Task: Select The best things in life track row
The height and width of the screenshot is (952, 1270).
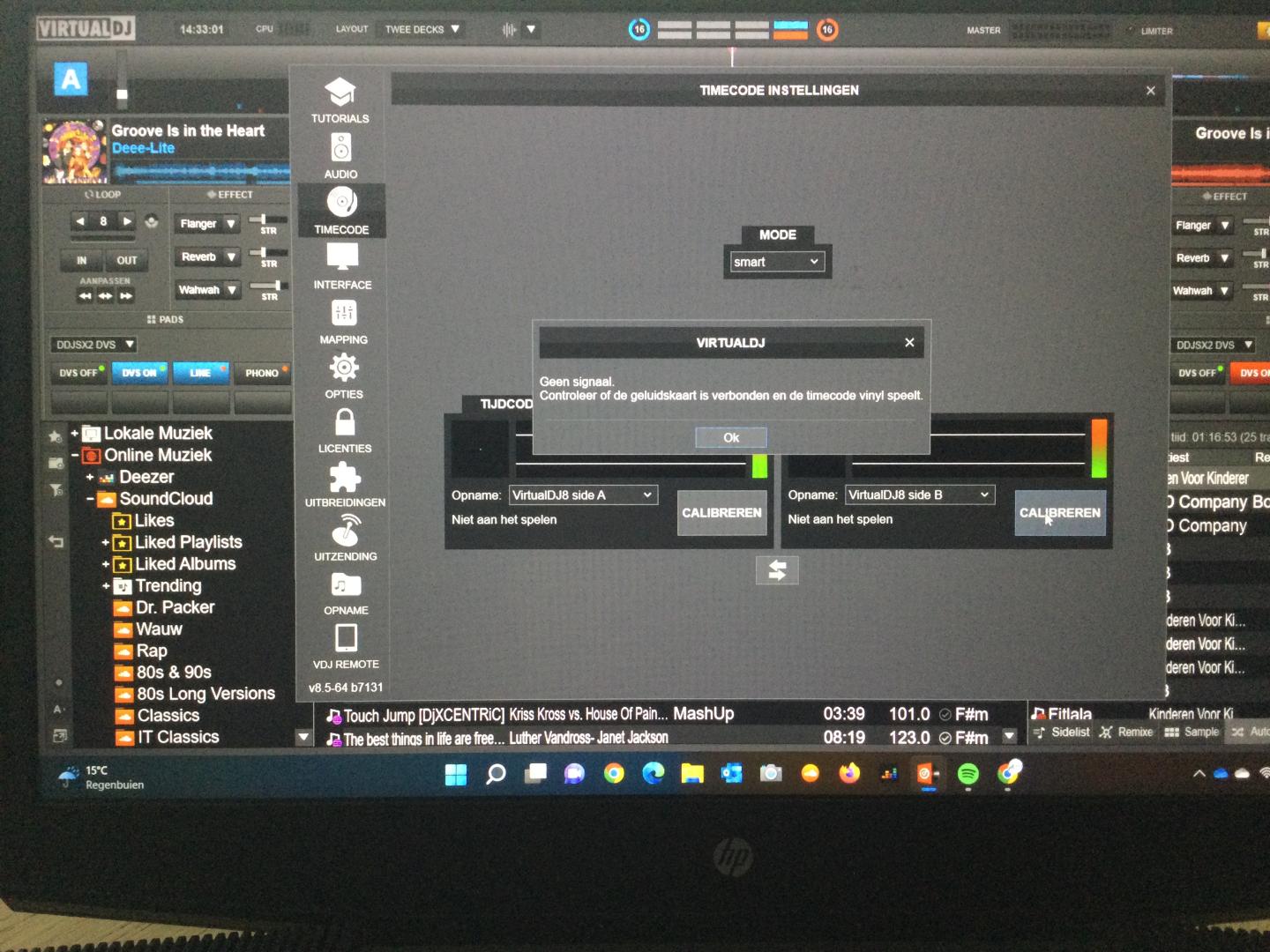Action: [x=657, y=738]
